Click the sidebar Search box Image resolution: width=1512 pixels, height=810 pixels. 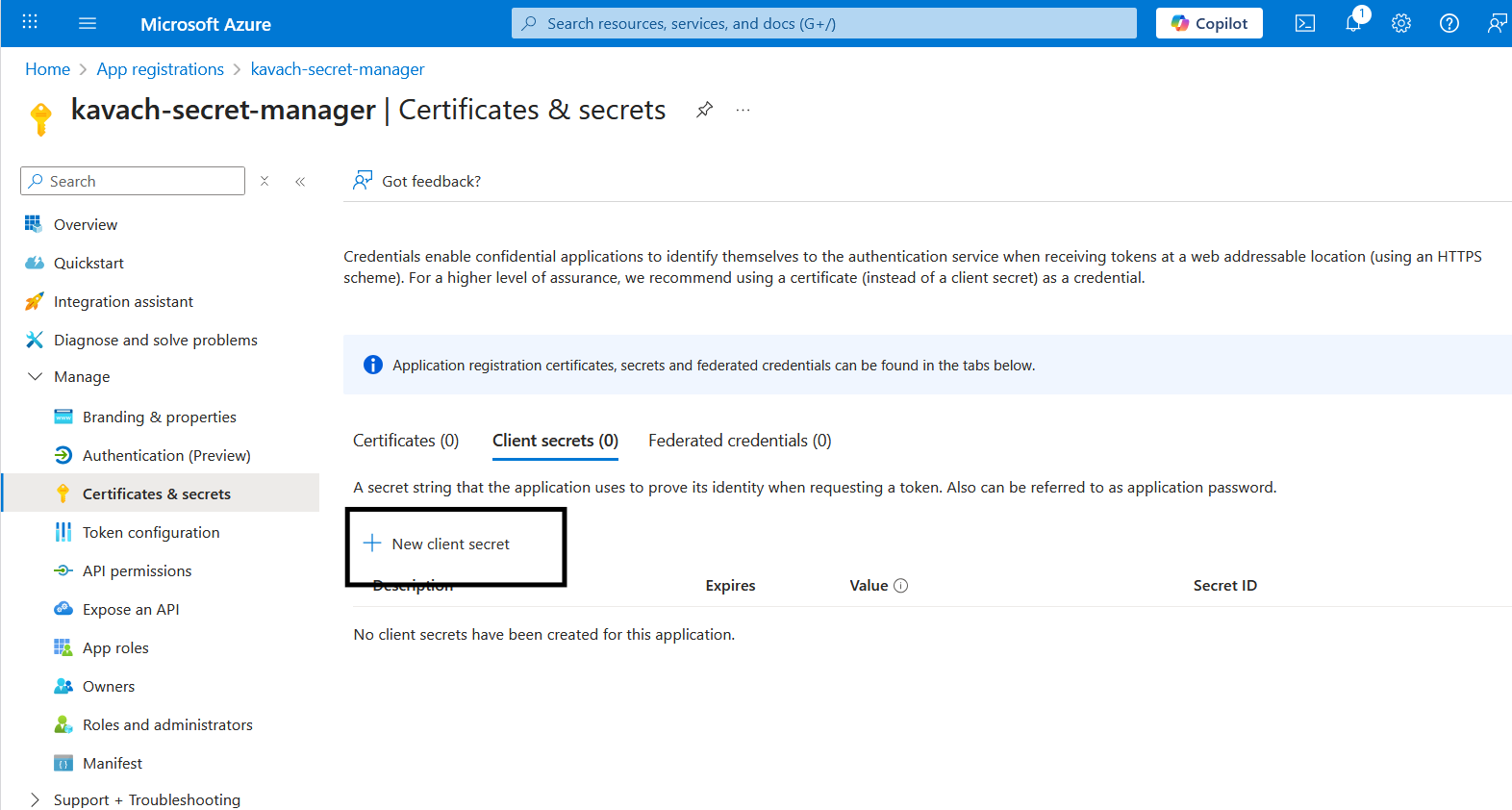[x=133, y=181]
